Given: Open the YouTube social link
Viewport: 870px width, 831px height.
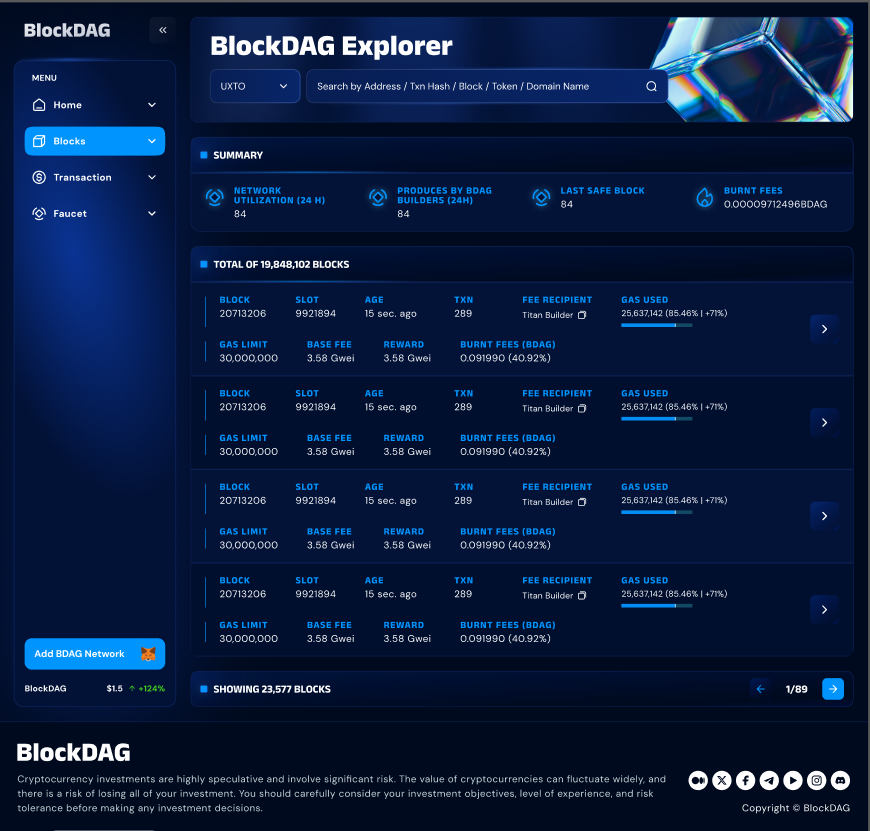Looking at the screenshot, I should pyautogui.click(x=793, y=781).
